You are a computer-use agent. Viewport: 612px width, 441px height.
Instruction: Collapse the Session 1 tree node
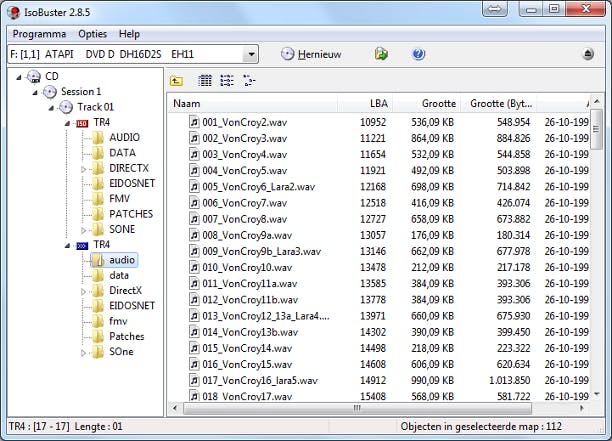point(35,92)
